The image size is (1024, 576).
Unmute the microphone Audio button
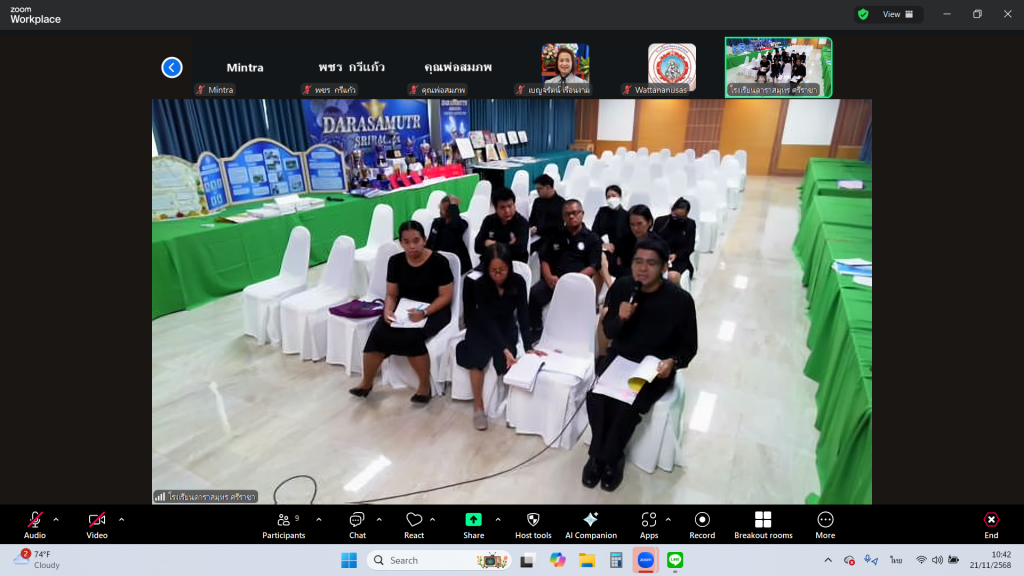coord(35,524)
